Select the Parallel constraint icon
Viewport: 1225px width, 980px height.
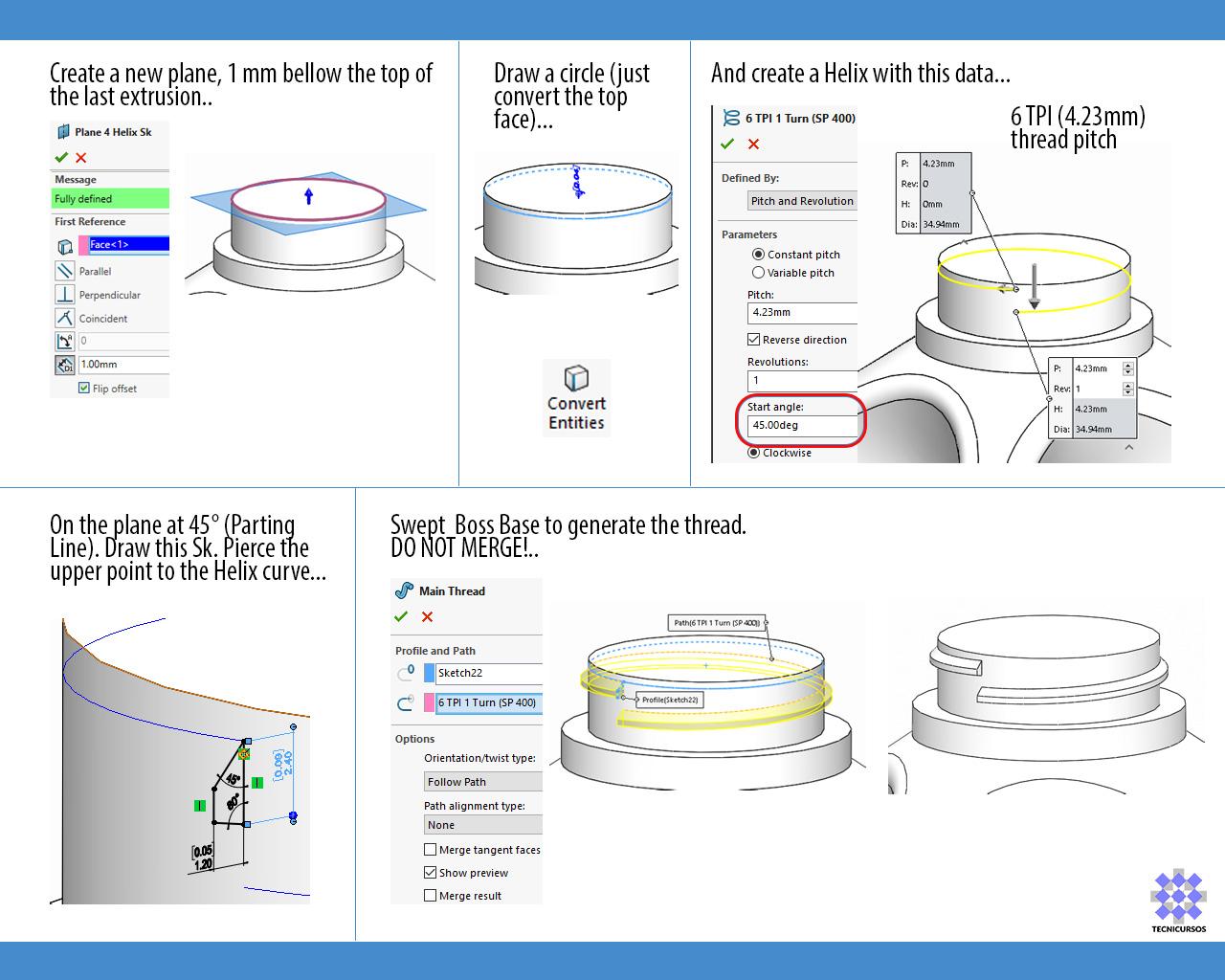tap(64, 271)
